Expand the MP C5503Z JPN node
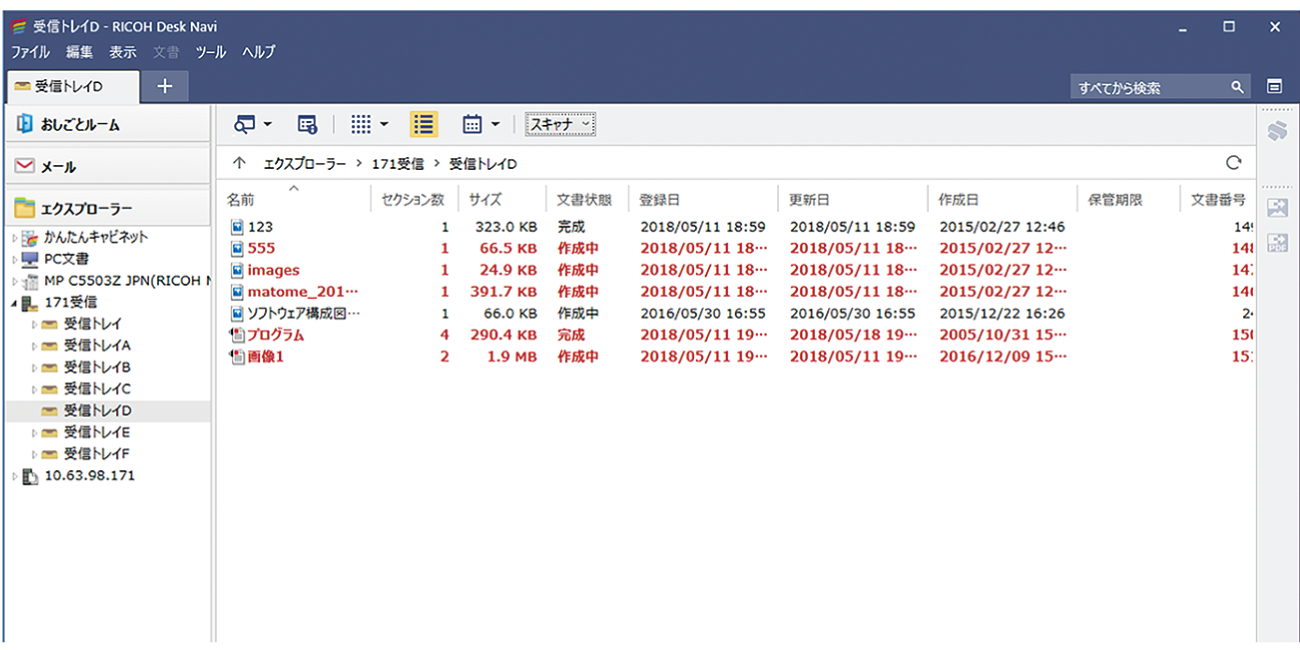This screenshot has width=1300, height=650. click(14, 281)
